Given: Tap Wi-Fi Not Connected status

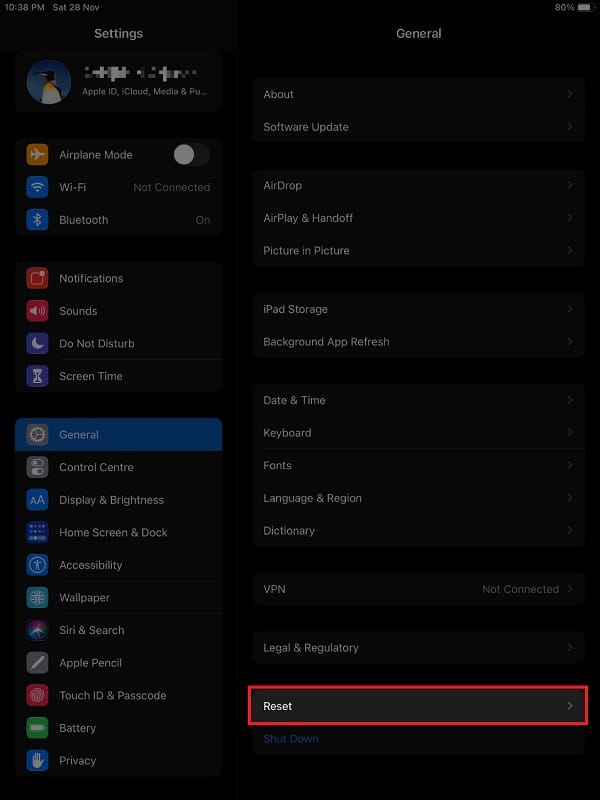Looking at the screenshot, I should tap(171, 187).
